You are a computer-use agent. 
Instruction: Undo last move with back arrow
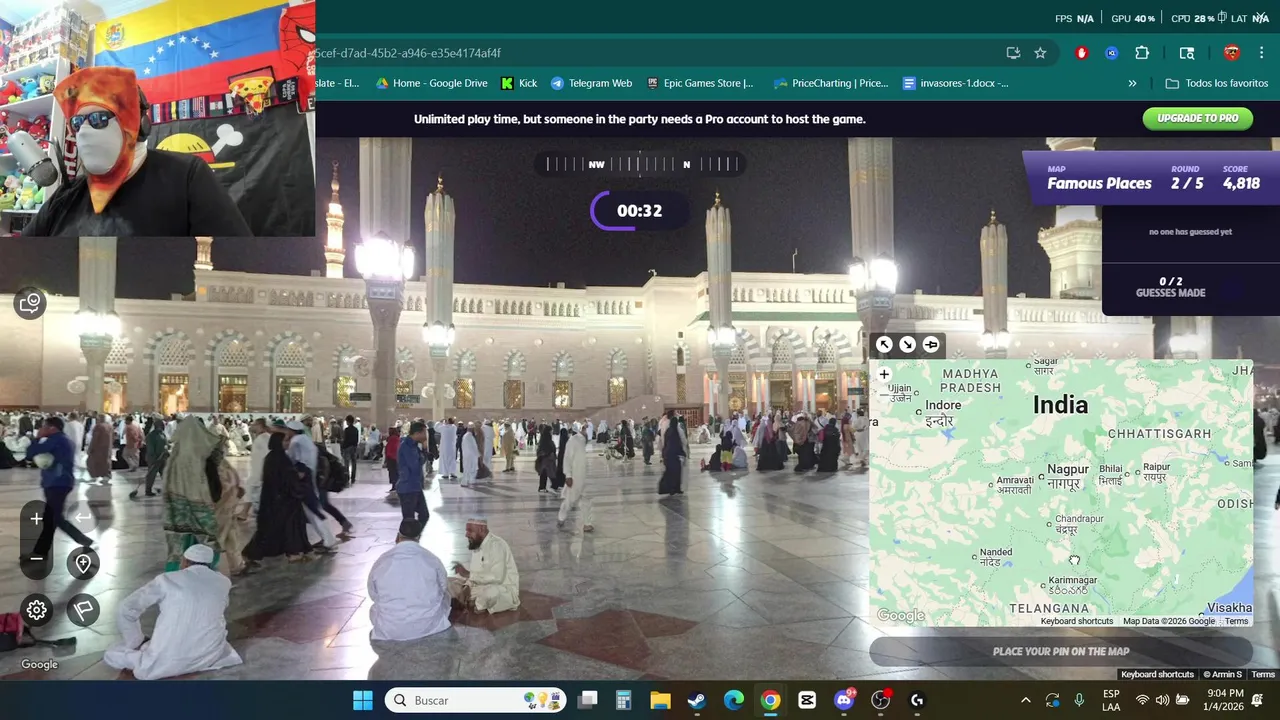pyautogui.click(x=83, y=518)
